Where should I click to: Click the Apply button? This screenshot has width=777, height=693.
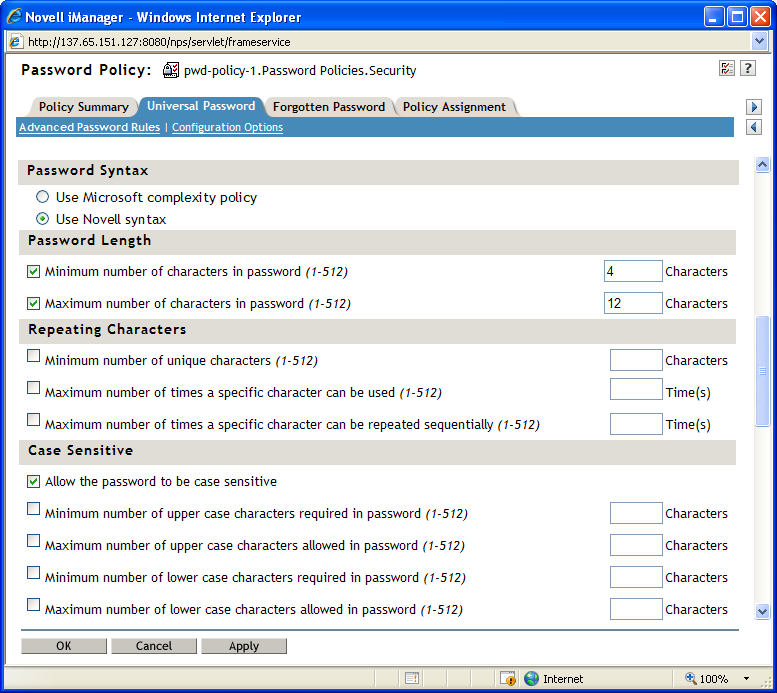(x=244, y=645)
